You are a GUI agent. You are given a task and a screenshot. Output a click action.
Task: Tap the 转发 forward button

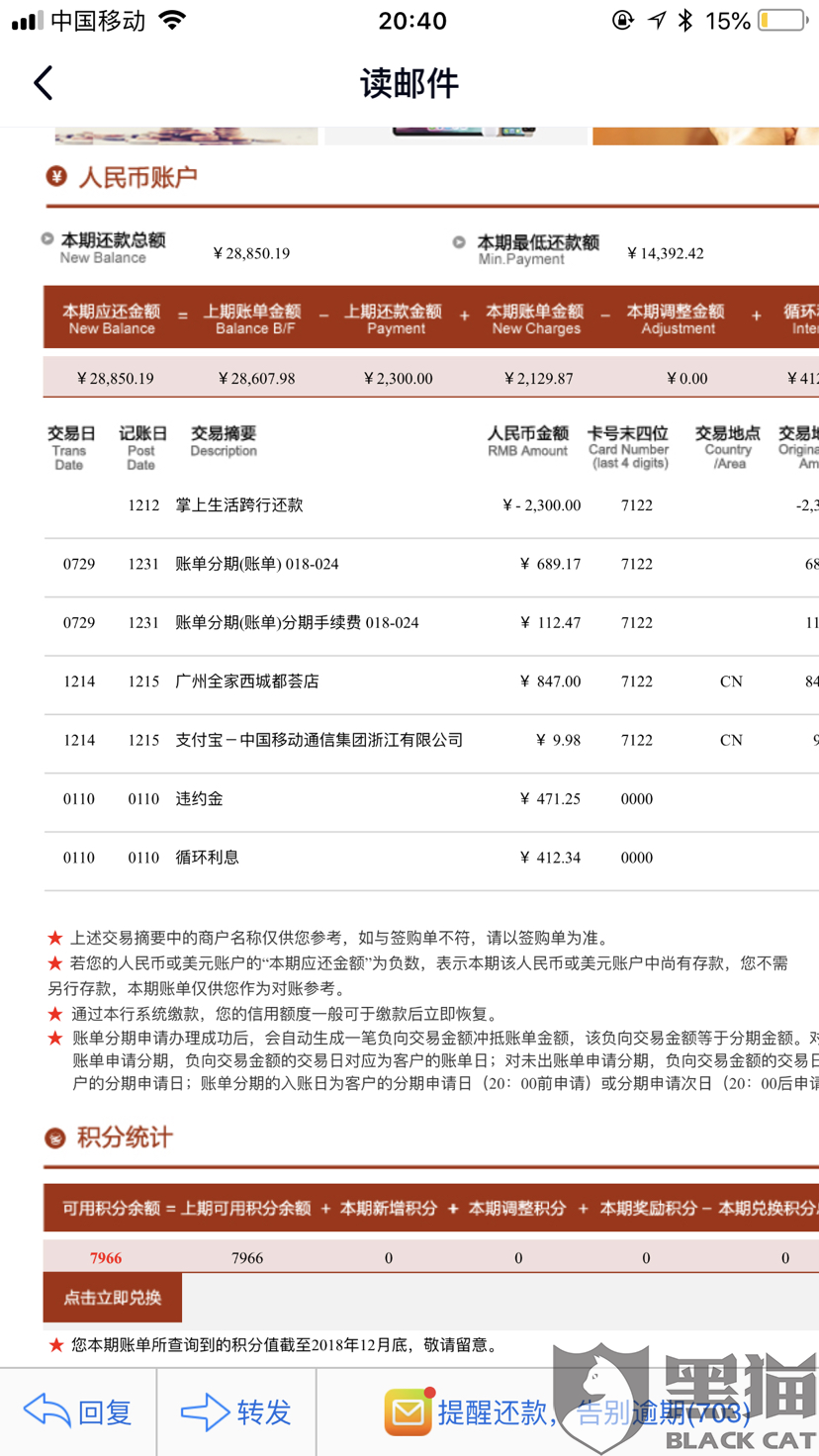236,1411
